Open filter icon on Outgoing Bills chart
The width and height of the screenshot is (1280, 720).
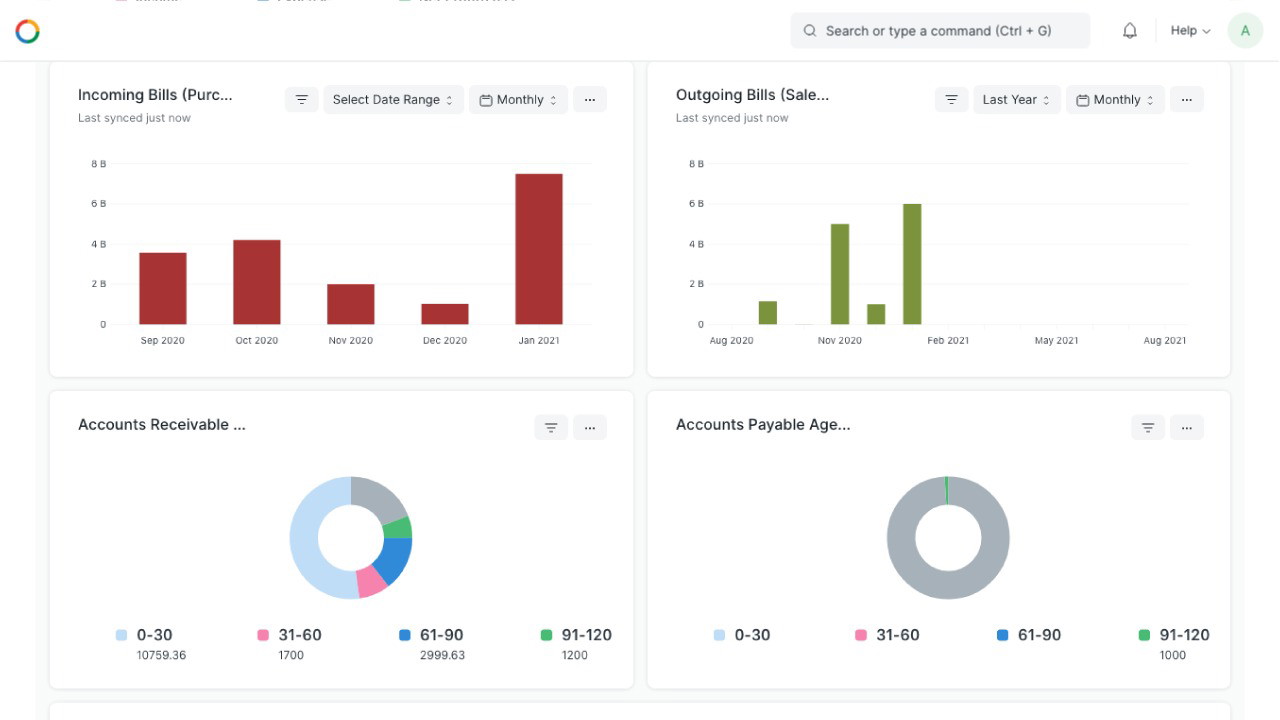pyautogui.click(x=951, y=100)
